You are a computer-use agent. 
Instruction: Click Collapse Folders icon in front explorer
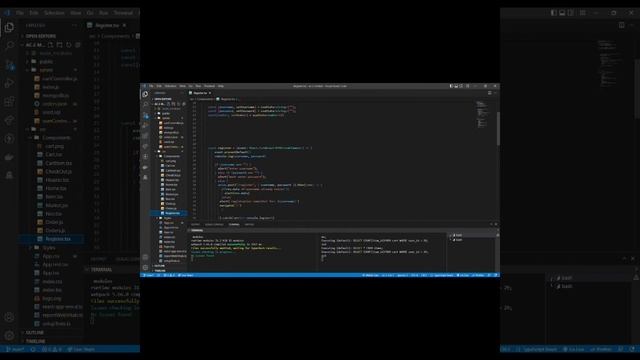pyautogui.click(x=184, y=104)
